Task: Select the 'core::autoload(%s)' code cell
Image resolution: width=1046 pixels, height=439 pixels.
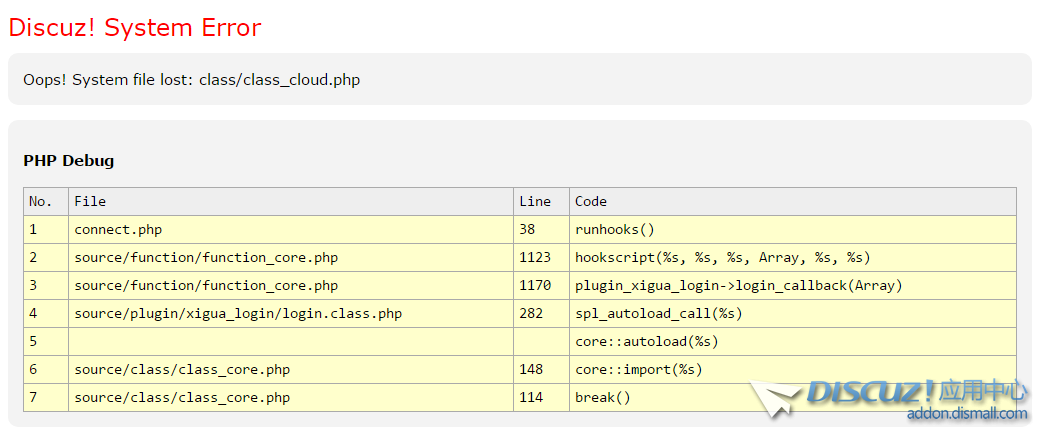Action: click(x=793, y=342)
